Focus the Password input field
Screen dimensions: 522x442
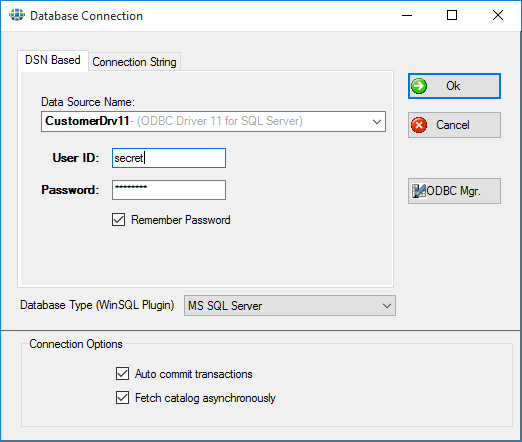169,190
